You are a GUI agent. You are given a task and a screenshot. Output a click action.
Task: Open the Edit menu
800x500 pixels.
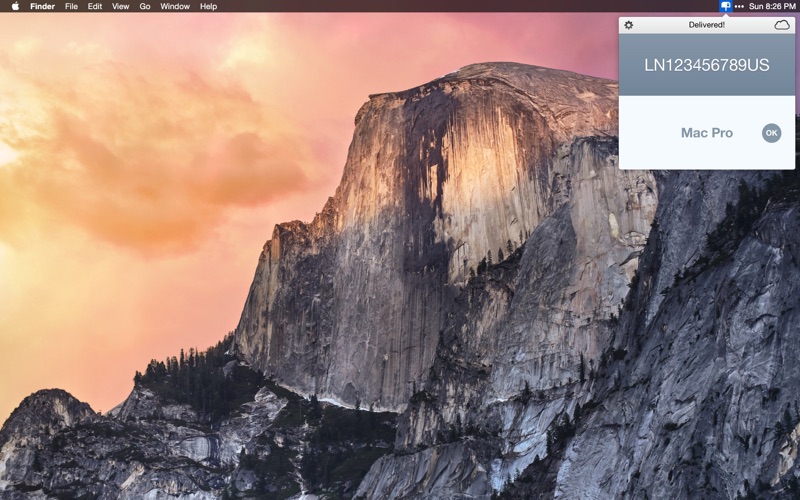tap(95, 6)
